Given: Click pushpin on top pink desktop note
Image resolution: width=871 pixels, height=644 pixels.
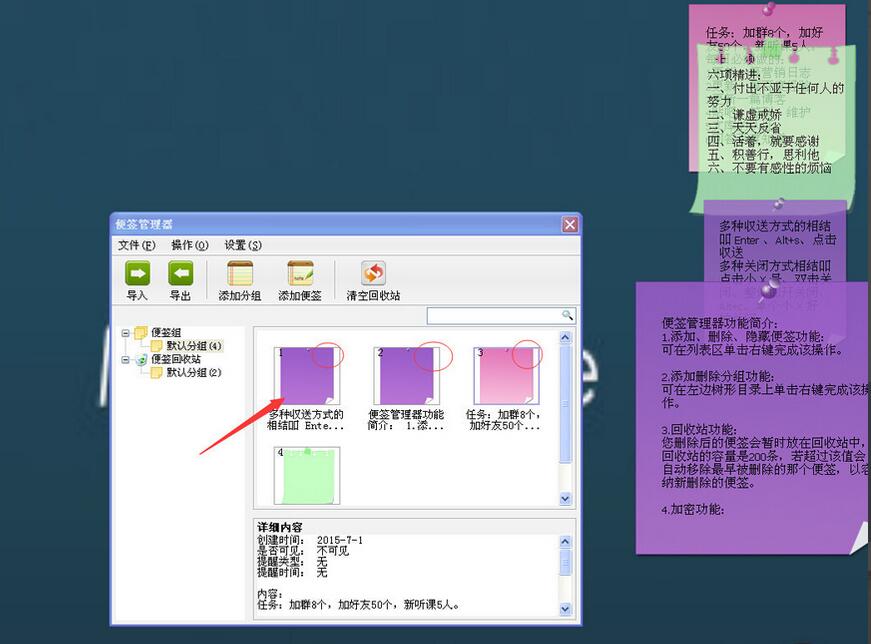Looking at the screenshot, I should coord(768,10).
